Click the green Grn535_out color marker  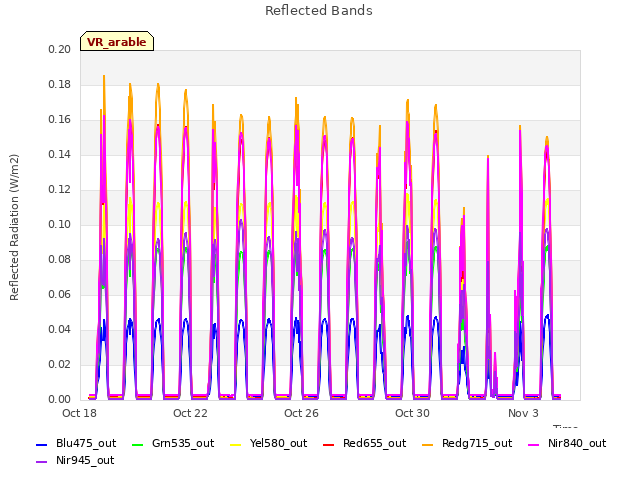coord(138,444)
